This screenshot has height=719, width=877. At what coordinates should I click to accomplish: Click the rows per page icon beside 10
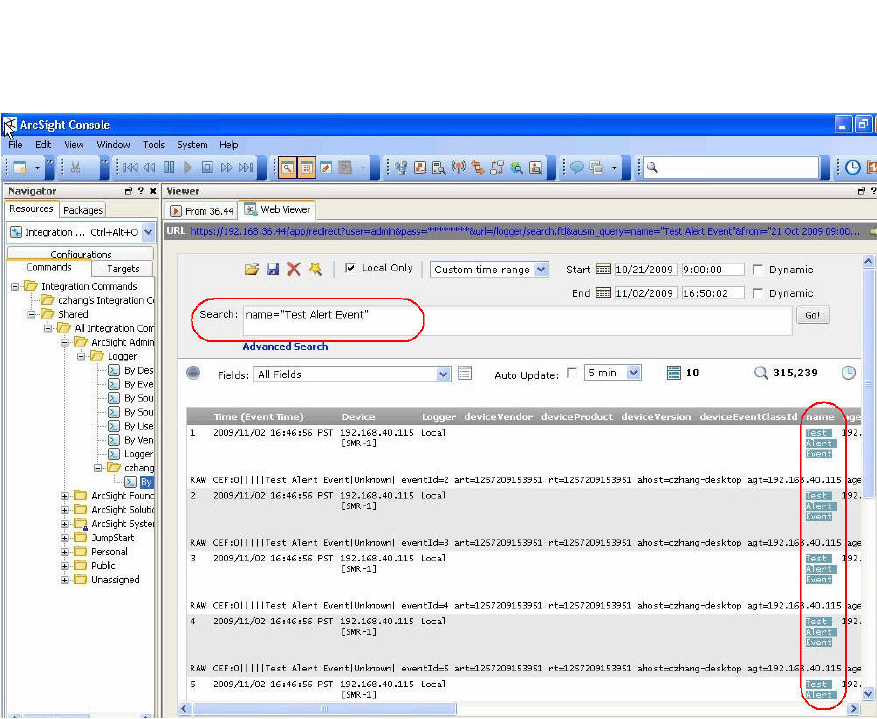[x=673, y=373]
